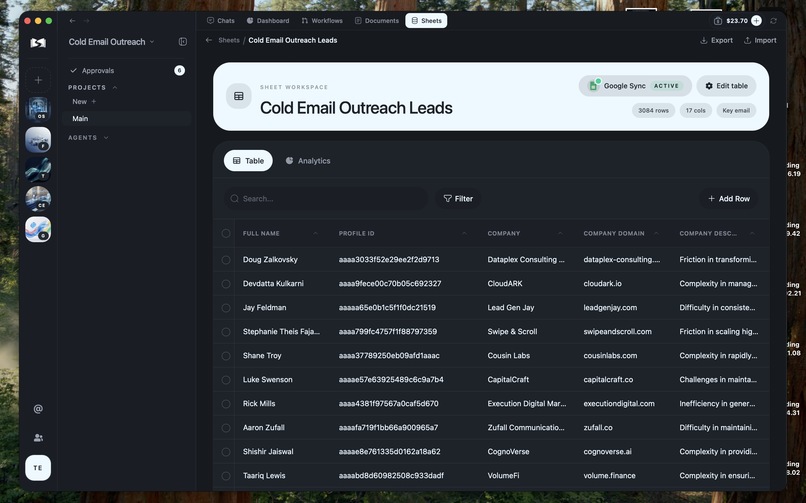The height and width of the screenshot is (503, 806).
Task: Select the Luke Swenson row checkbox
Action: 226,380
